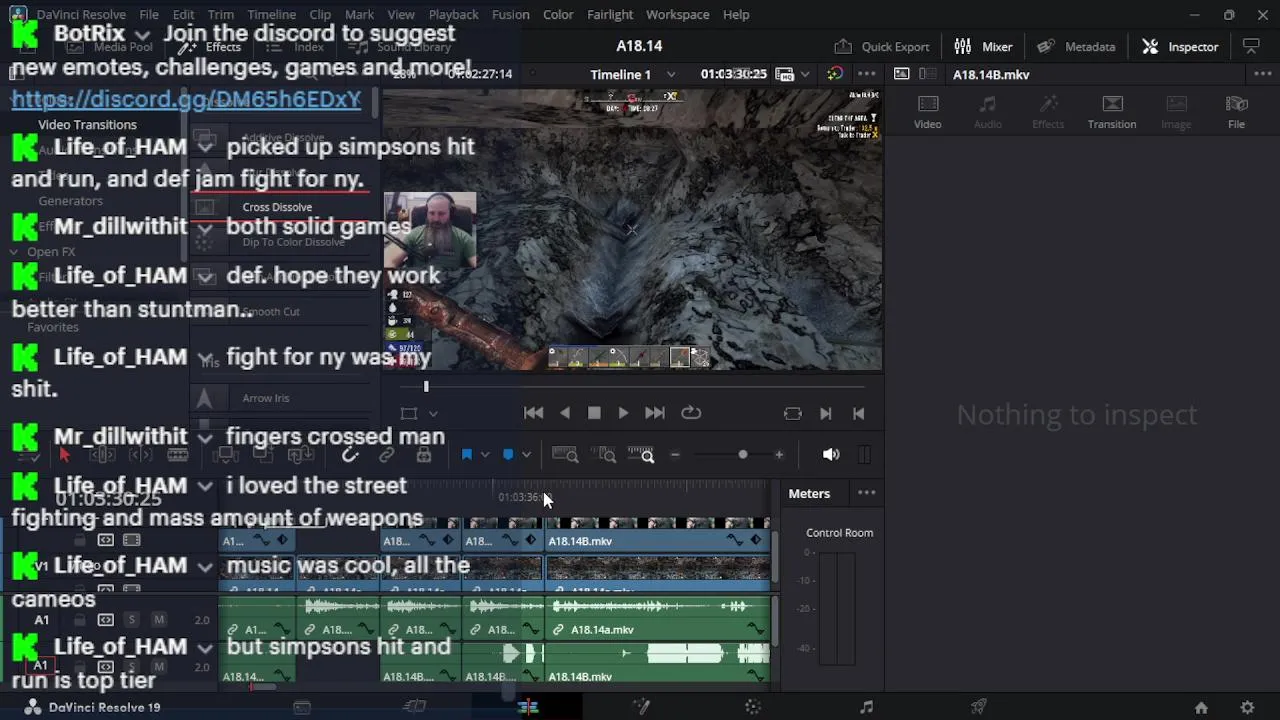The width and height of the screenshot is (1280, 720).
Task: Click the viewer timecode 01:03:30:25 field
Action: point(733,74)
